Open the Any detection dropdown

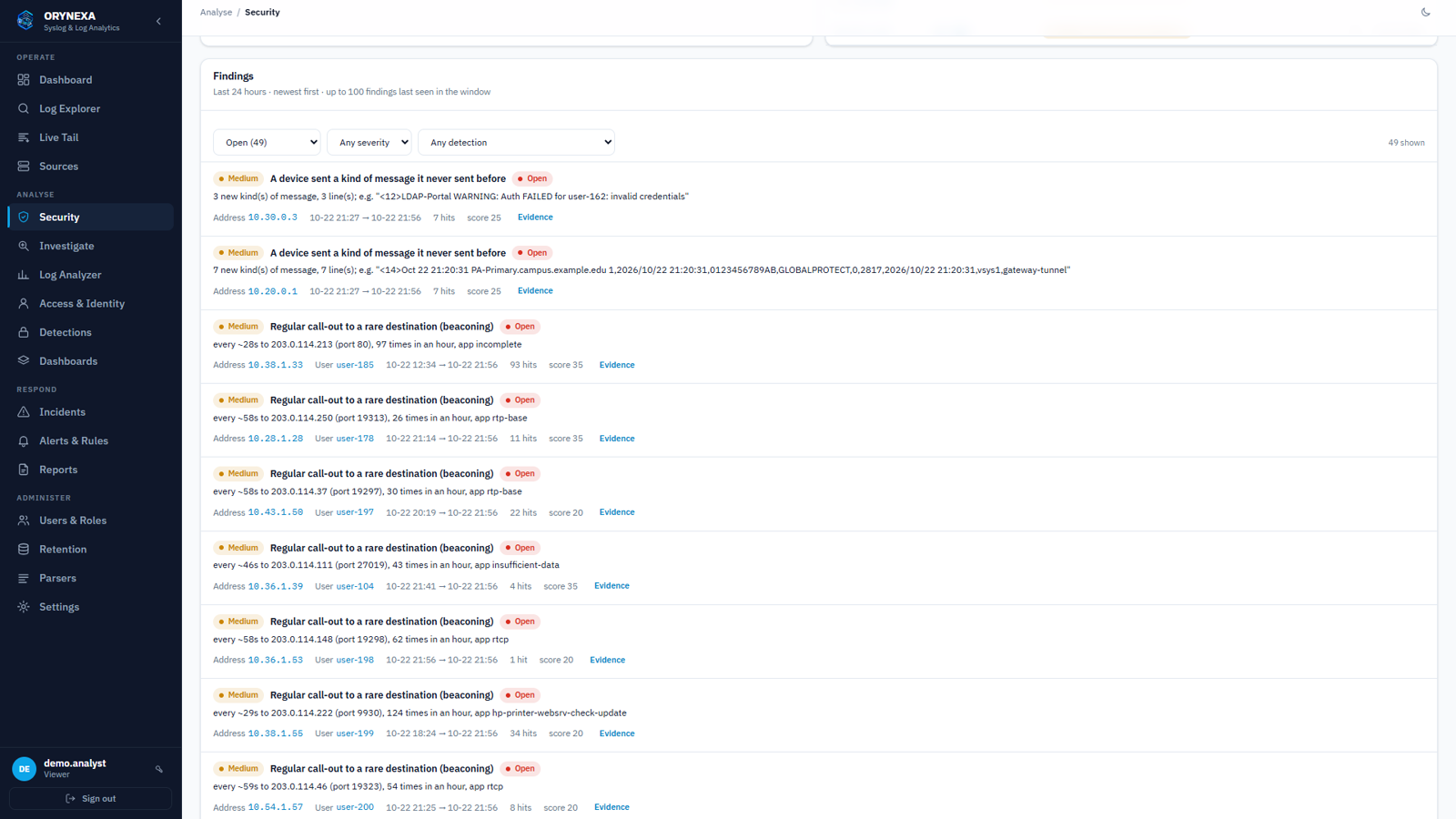pyautogui.click(x=516, y=142)
